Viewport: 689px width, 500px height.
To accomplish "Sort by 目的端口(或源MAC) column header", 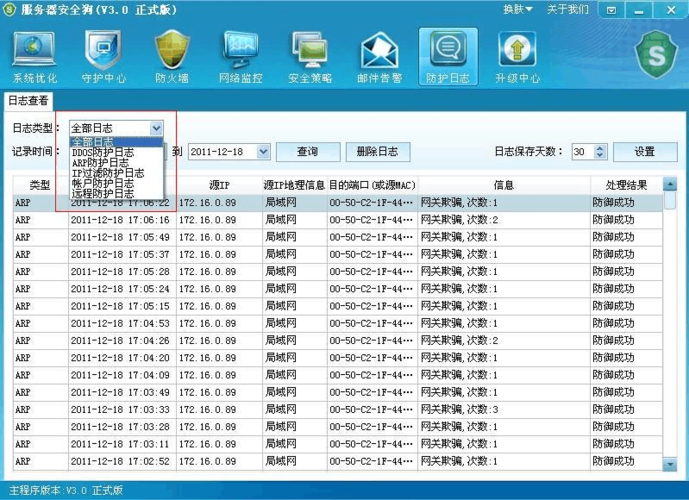I will (x=372, y=185).
